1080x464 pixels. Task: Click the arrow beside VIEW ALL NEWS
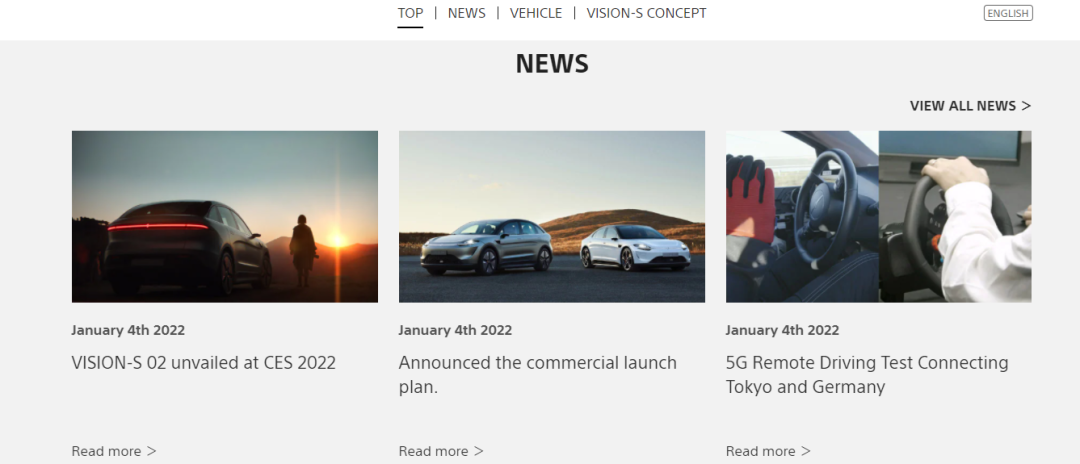(x=1026, y=106)
